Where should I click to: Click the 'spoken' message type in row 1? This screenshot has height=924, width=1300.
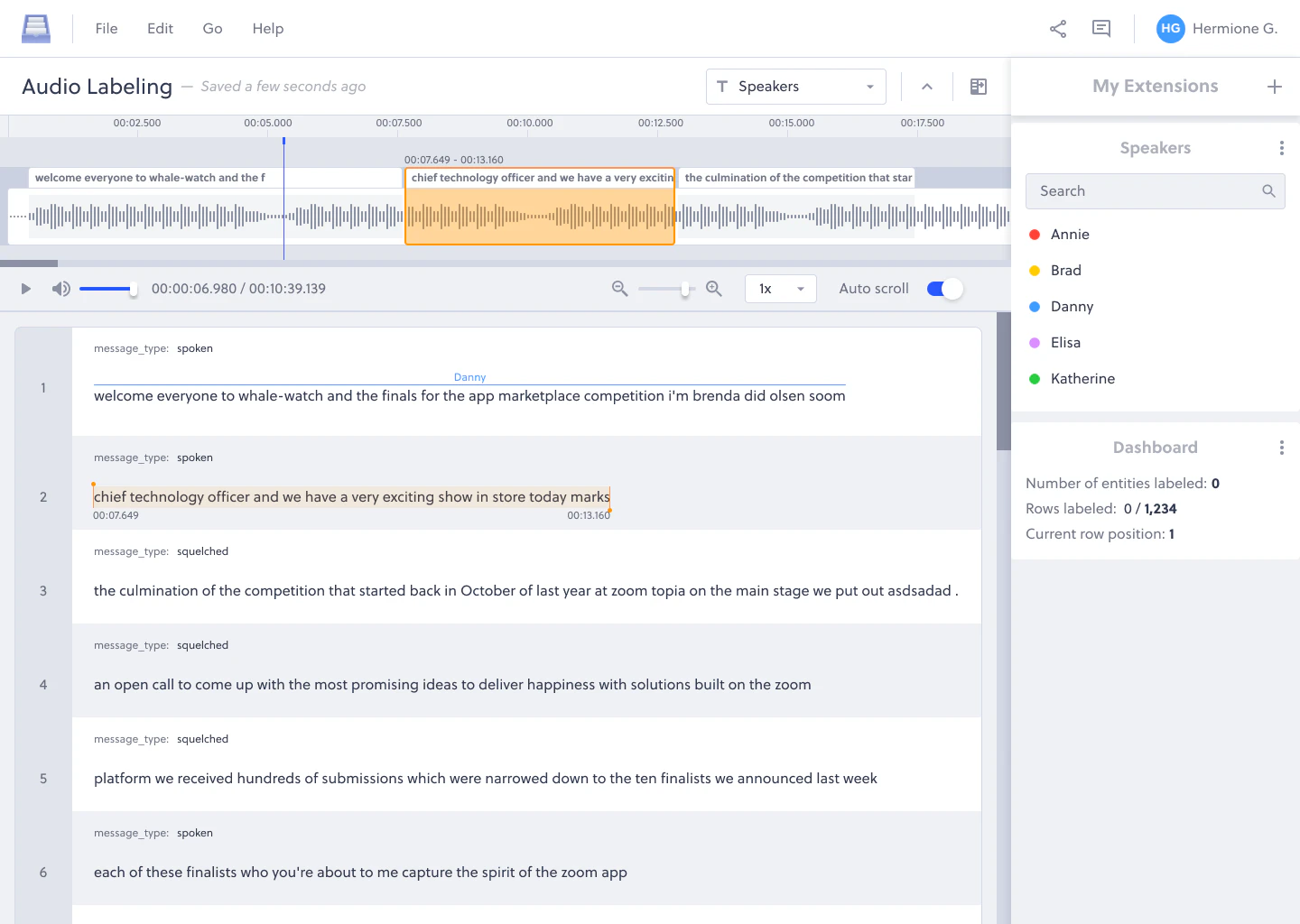tap(195, 348)
